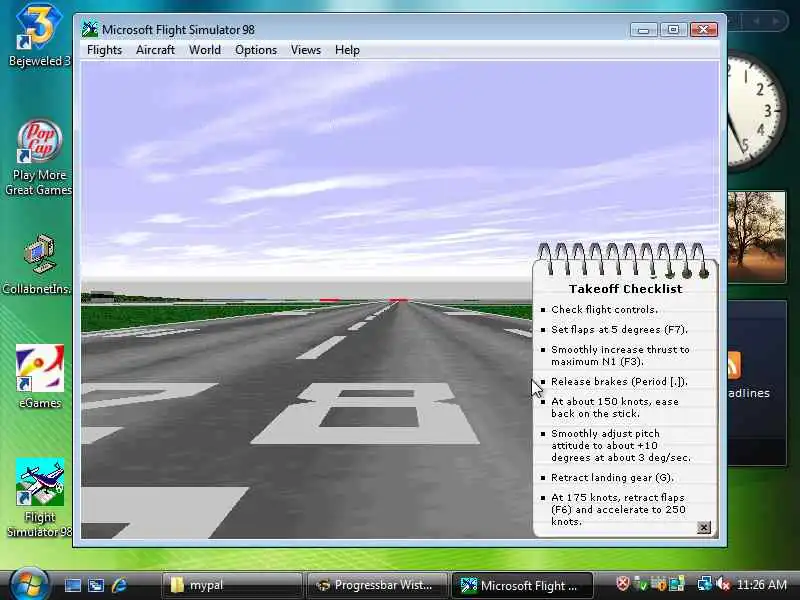Click 'Retract landing gear (G)' item

click(x=612, y=478)
